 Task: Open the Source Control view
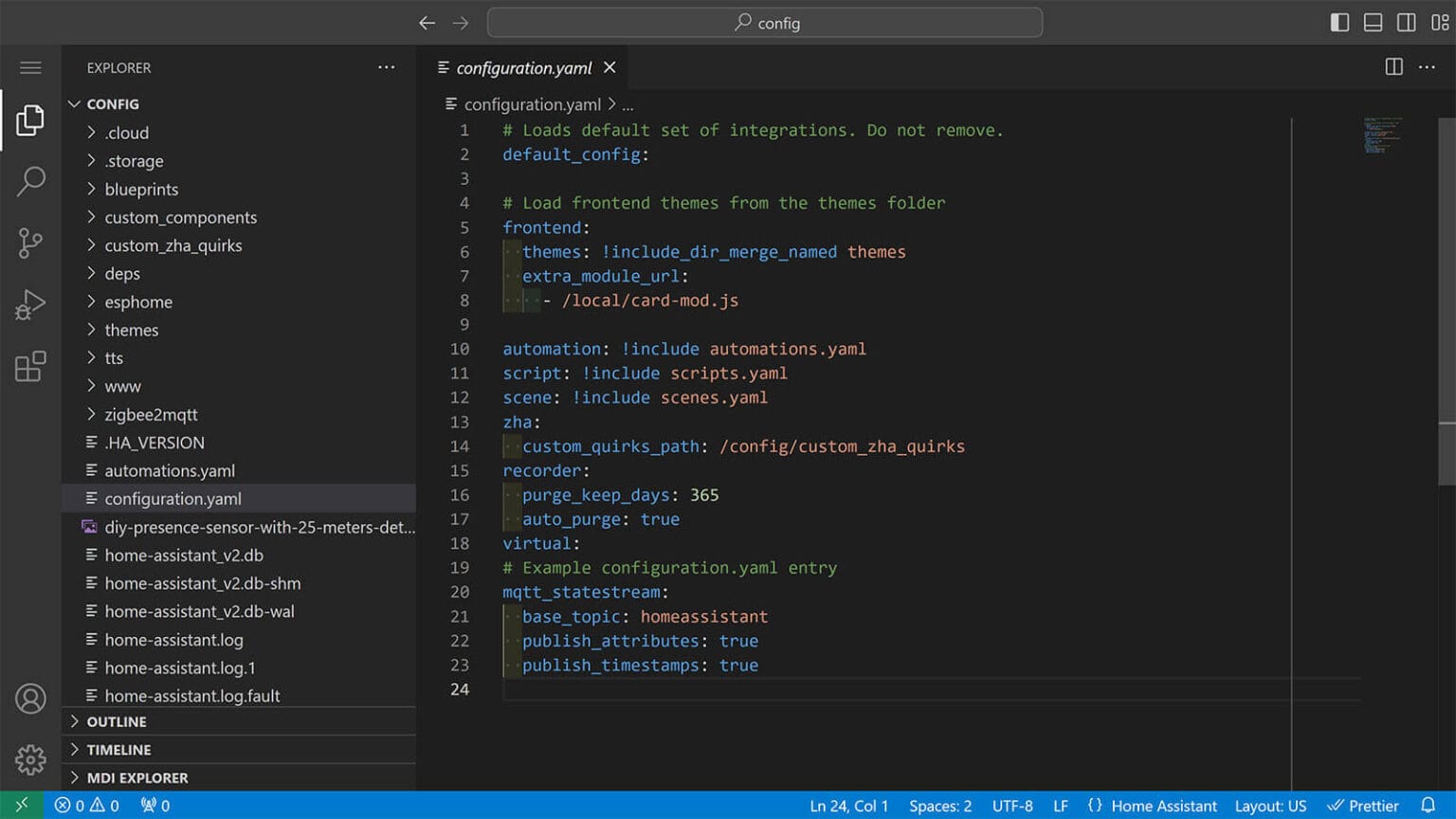point(30,243)
